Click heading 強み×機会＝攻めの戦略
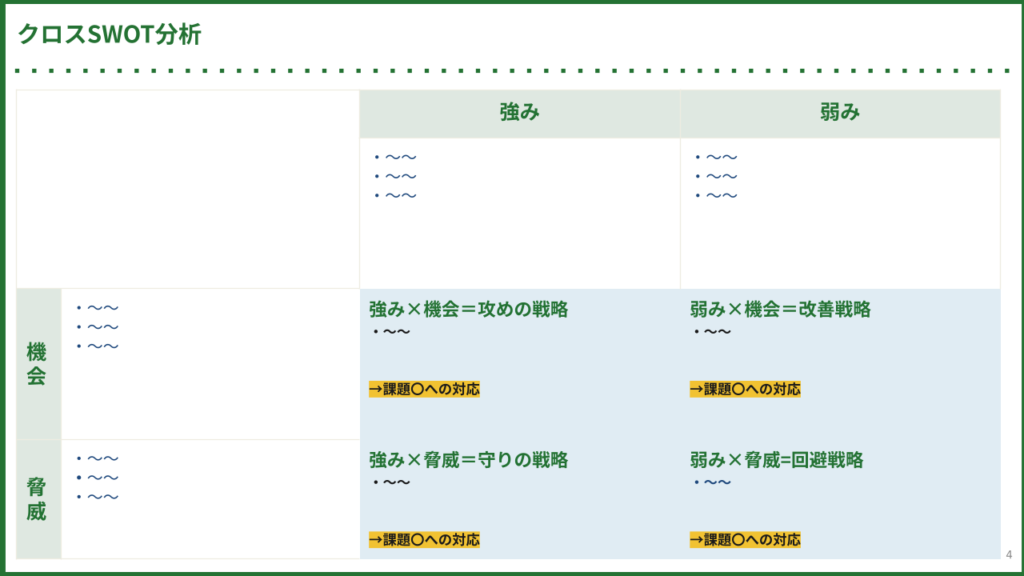Viewport: 1024px width, 576px height. (x=468, y=310)
